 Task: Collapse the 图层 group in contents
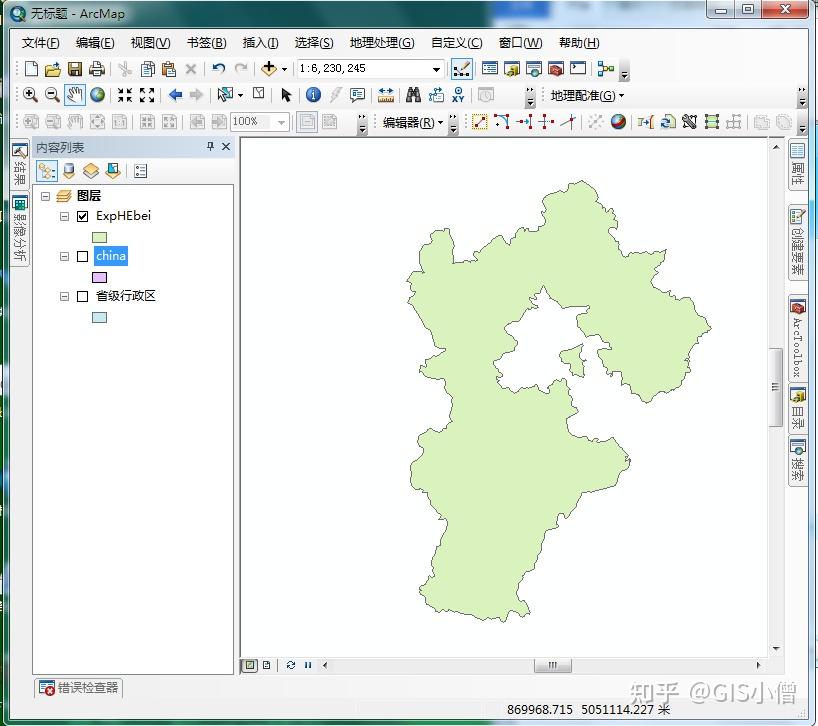tap(44, 196)
